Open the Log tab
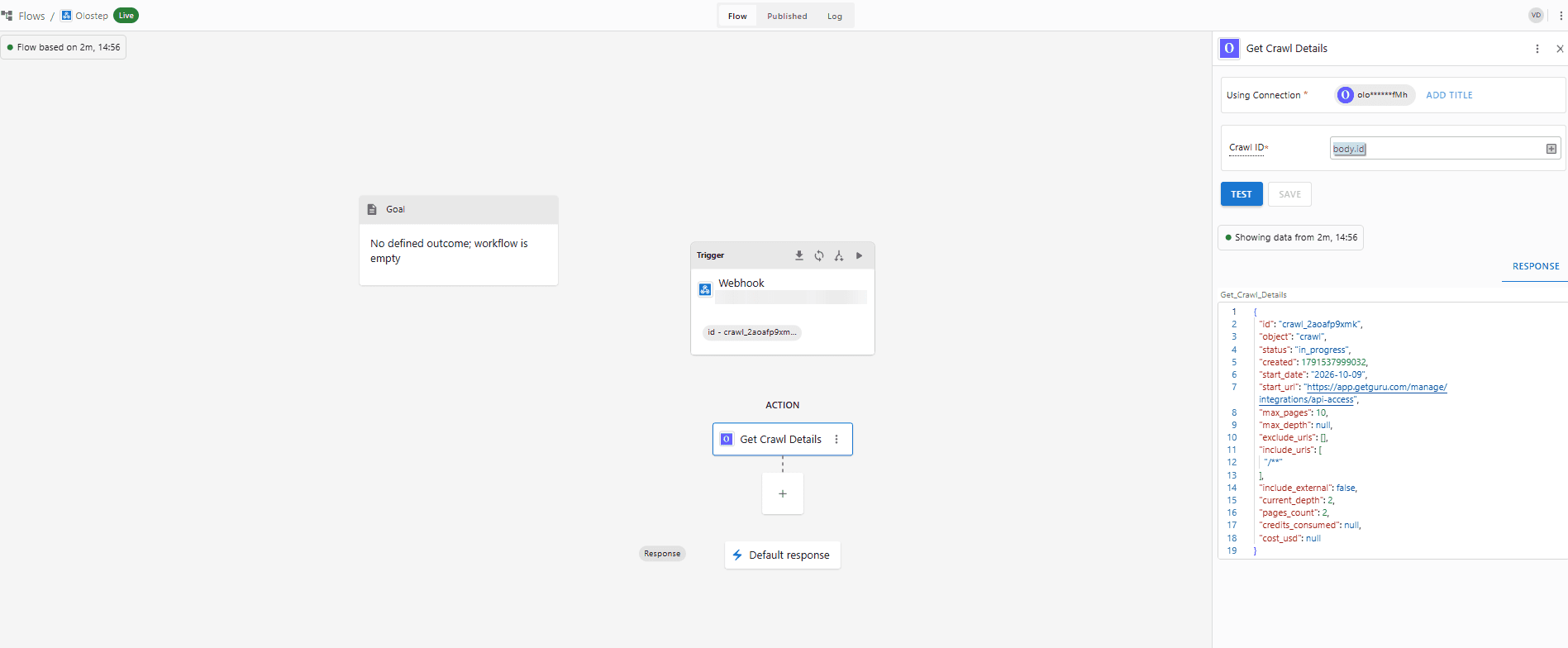This screenshot has height=648, width=1568. pos(835,16)
